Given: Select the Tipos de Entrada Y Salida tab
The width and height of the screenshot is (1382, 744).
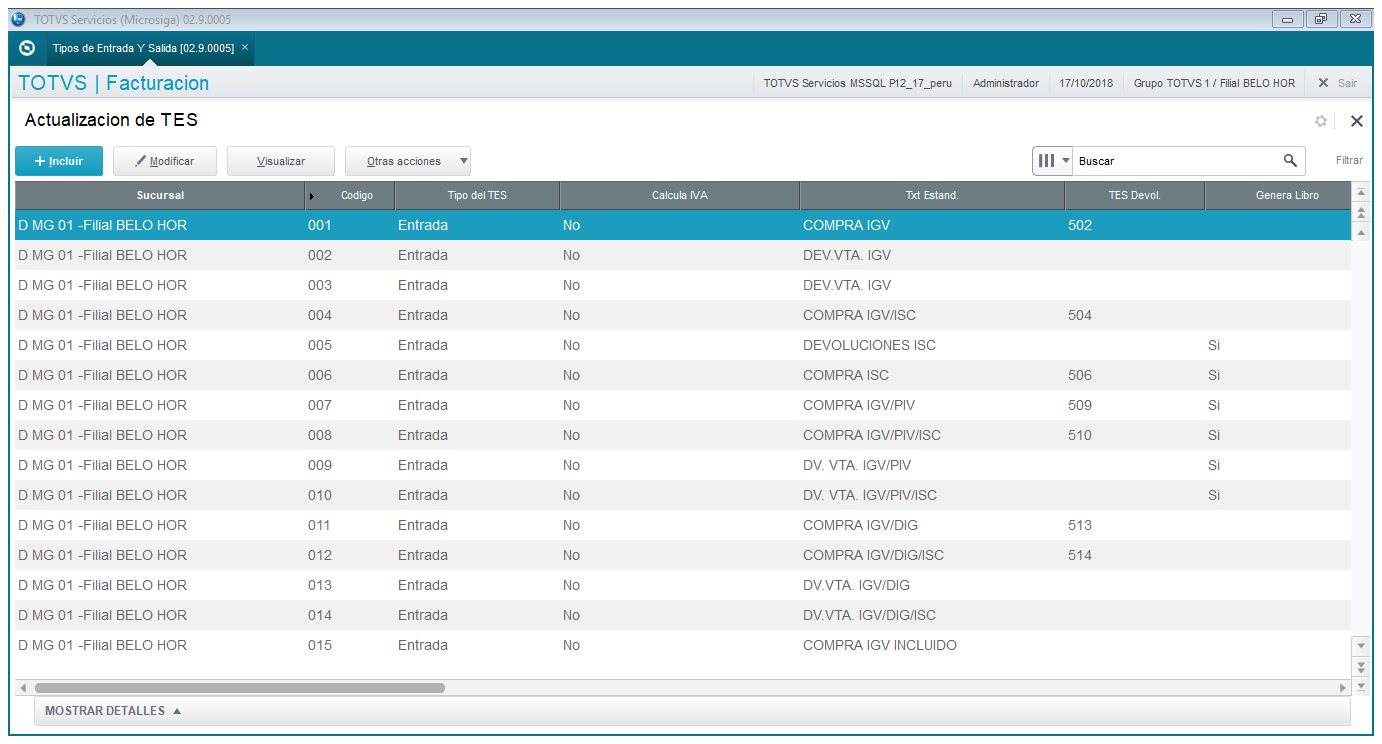Looking at the screenshot, I should click(x=143, y=48).
